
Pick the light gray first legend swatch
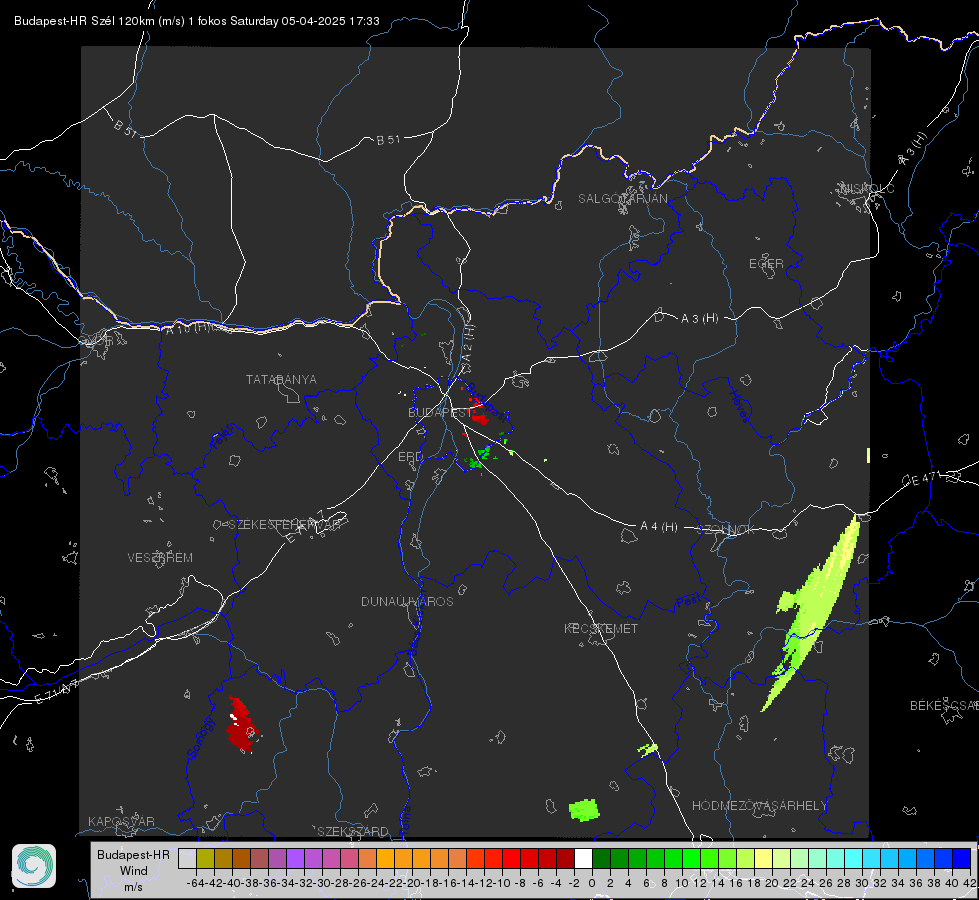[x=187, y=858]
